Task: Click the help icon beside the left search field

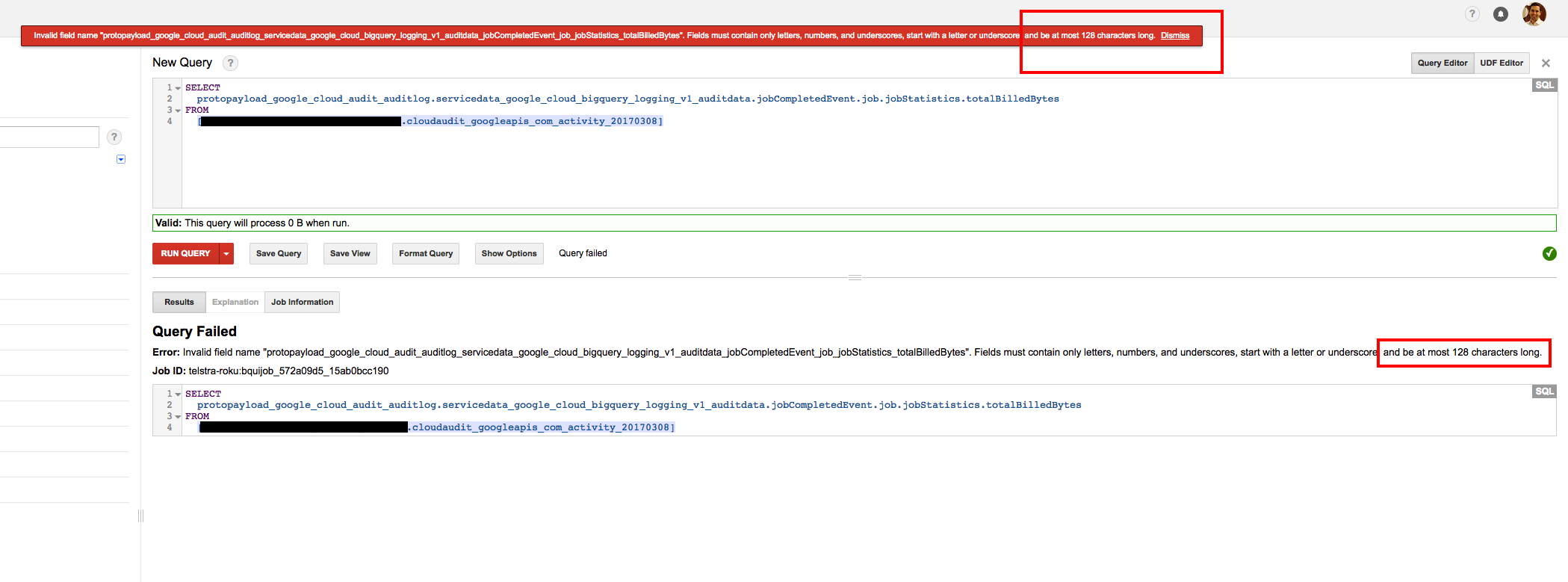Action: point(114,137)
